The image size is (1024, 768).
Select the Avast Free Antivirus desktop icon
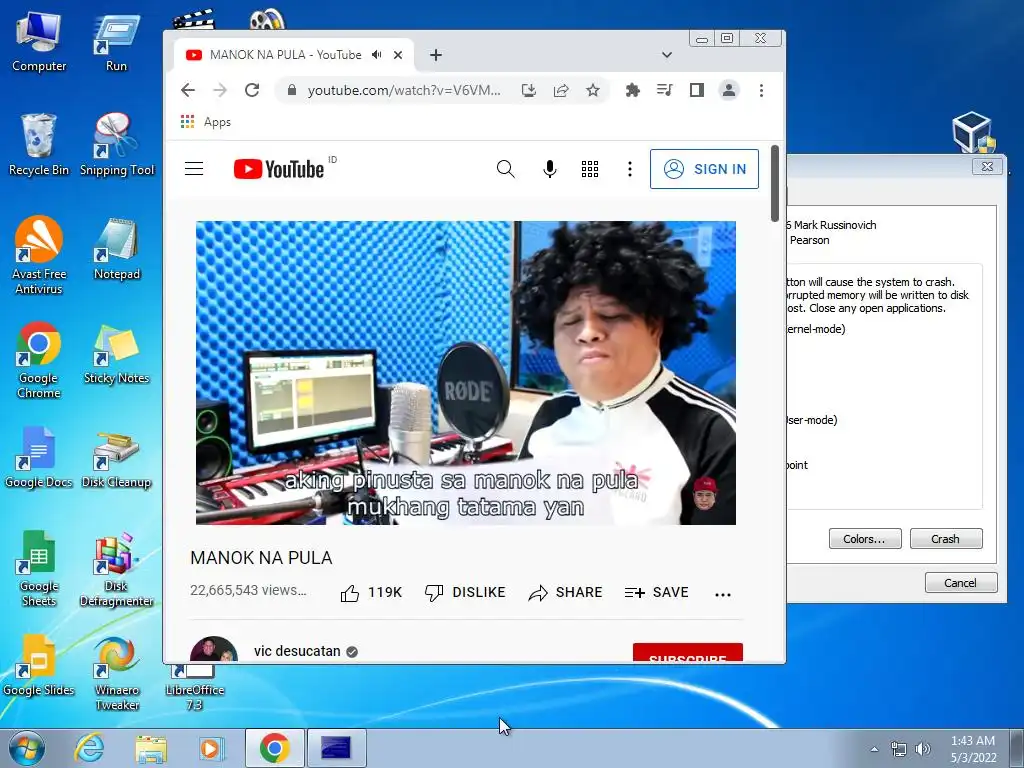[39, 256]
